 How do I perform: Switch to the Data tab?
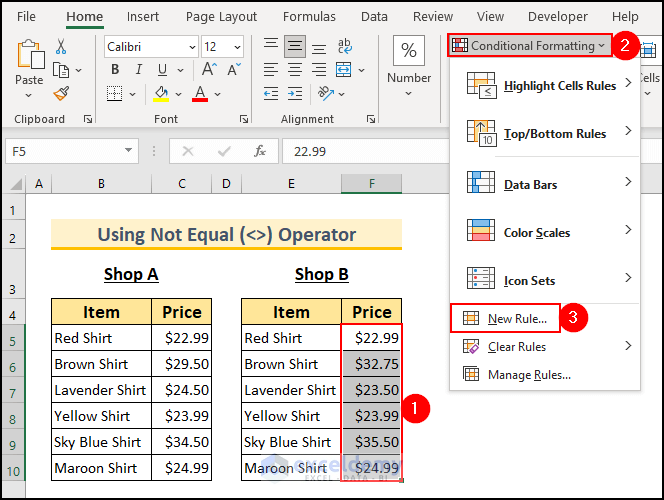374,17
